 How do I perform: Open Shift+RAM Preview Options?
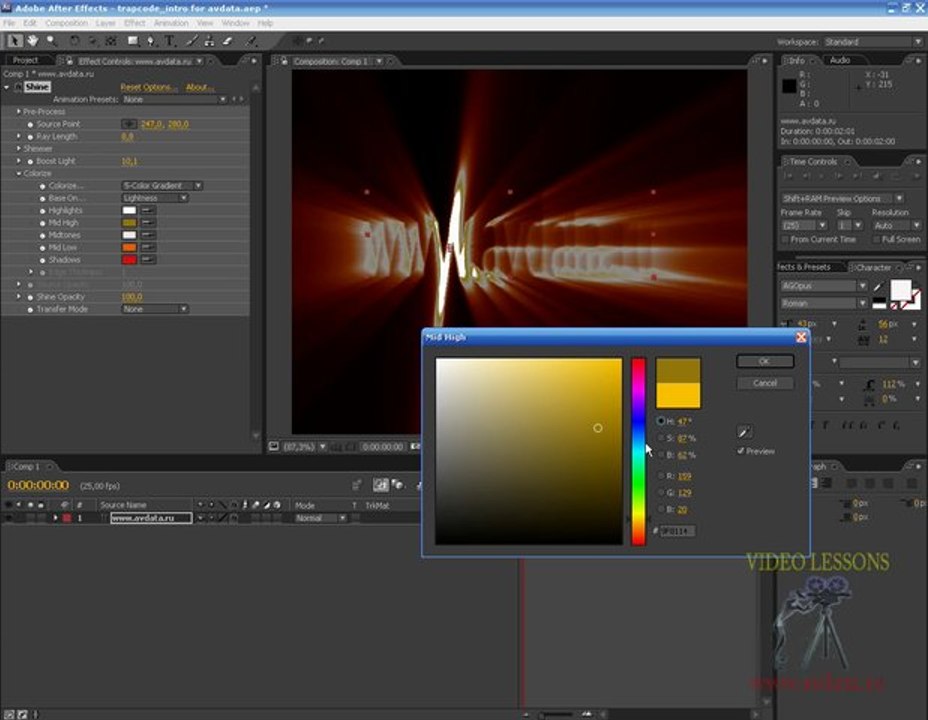[841, 198]
